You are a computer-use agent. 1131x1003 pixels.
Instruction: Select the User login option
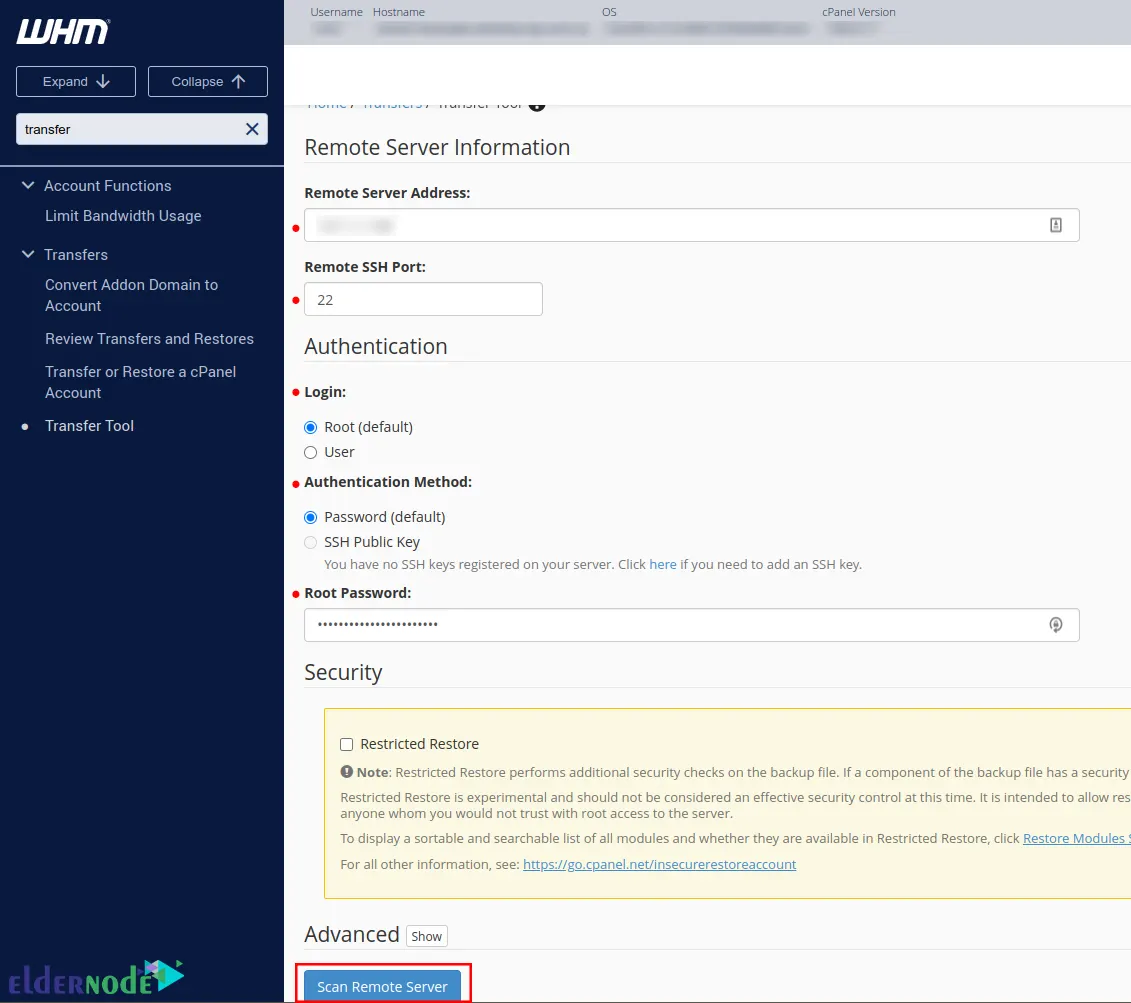(311, 452)
